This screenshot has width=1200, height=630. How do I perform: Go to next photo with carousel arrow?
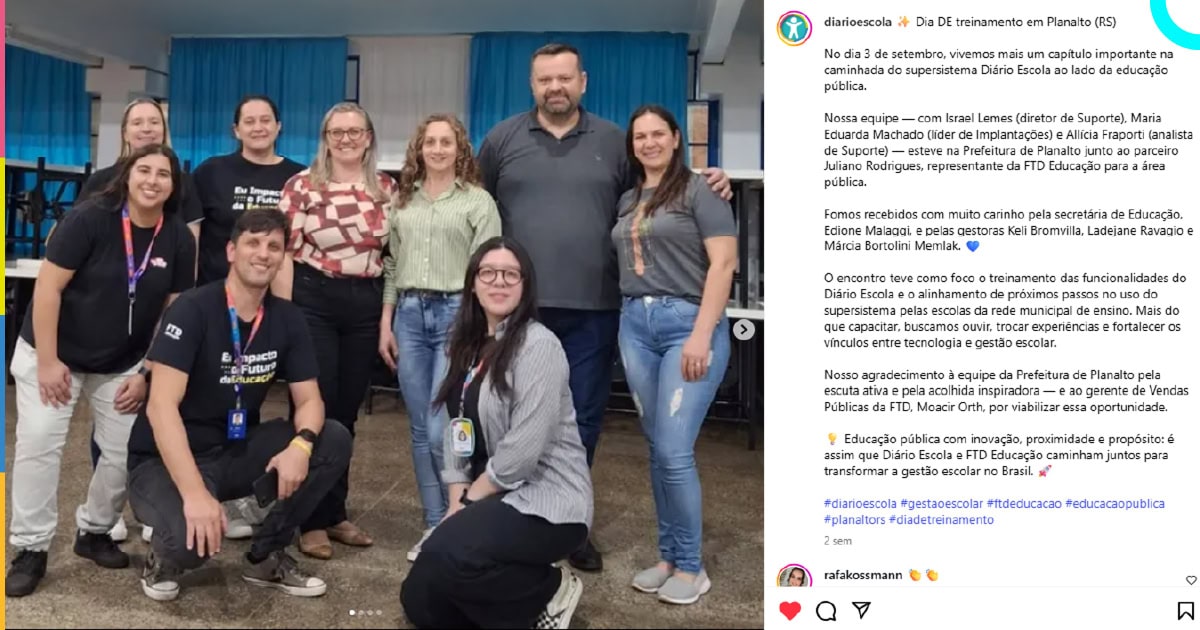[x=744, y=329]
